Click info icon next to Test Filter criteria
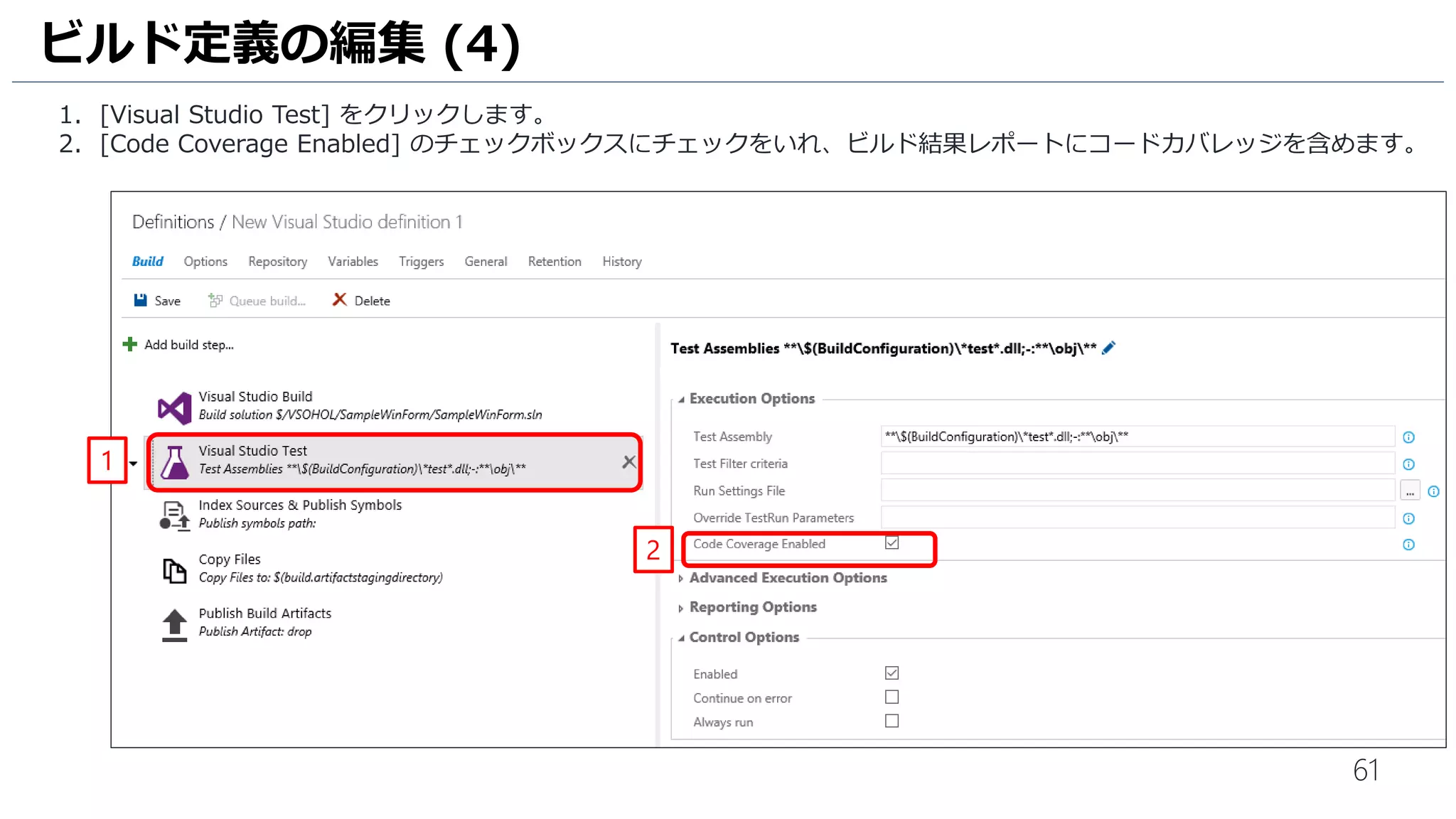Viewport: 1456px width, 819px height. (1408, 464)
